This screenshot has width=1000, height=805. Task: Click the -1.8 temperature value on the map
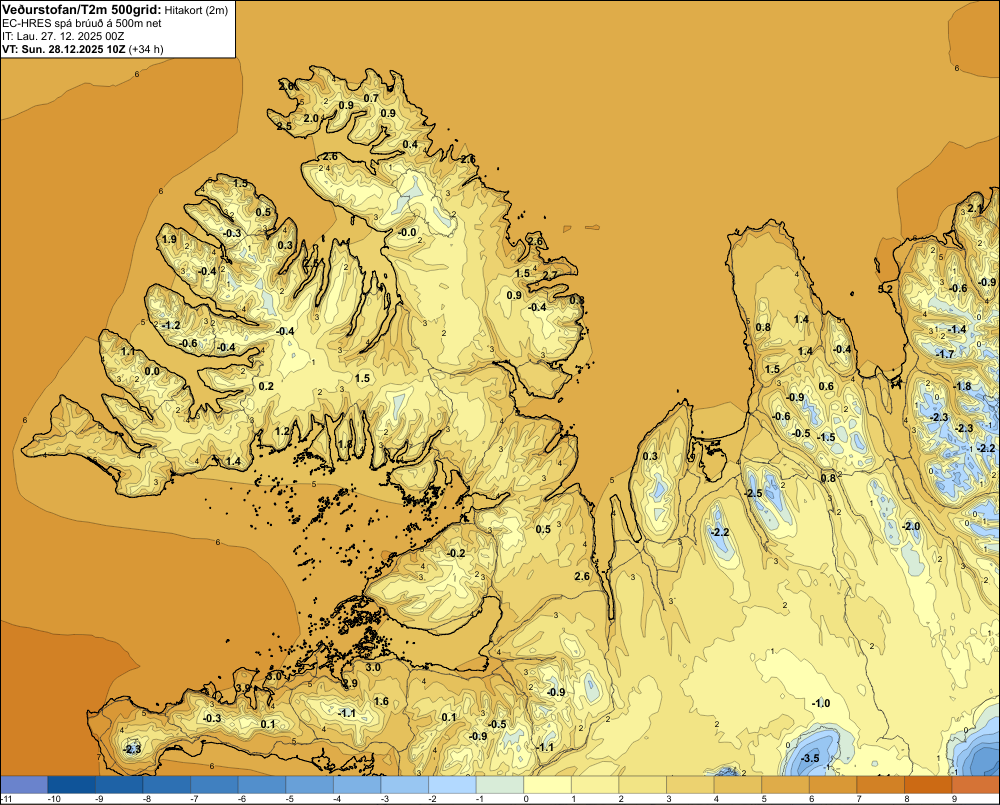pos(962,386)
